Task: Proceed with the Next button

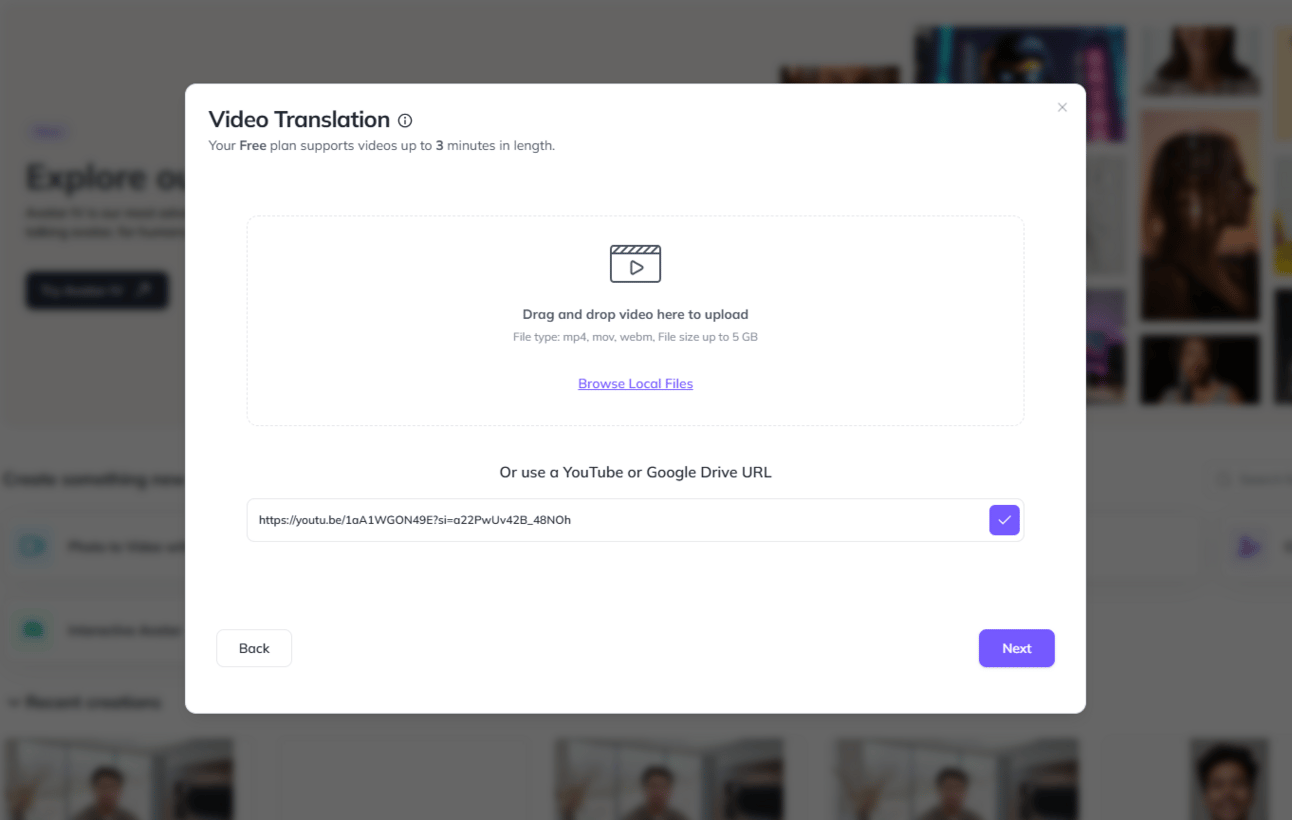Action: pos(1016,648)
